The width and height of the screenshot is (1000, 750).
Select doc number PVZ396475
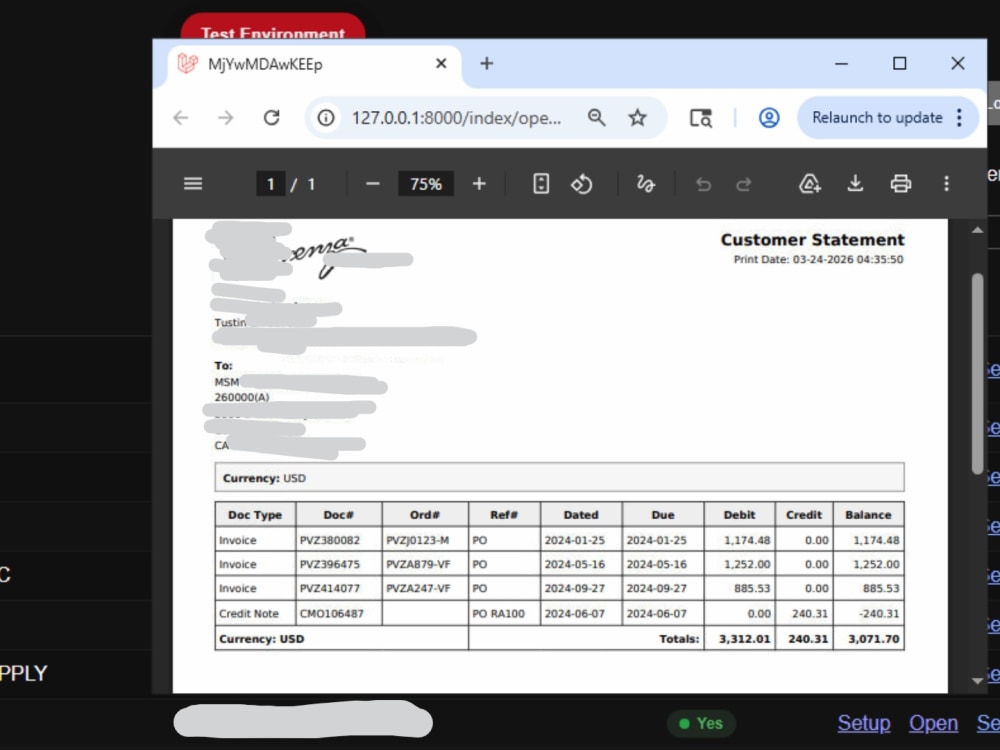[330, 564]
